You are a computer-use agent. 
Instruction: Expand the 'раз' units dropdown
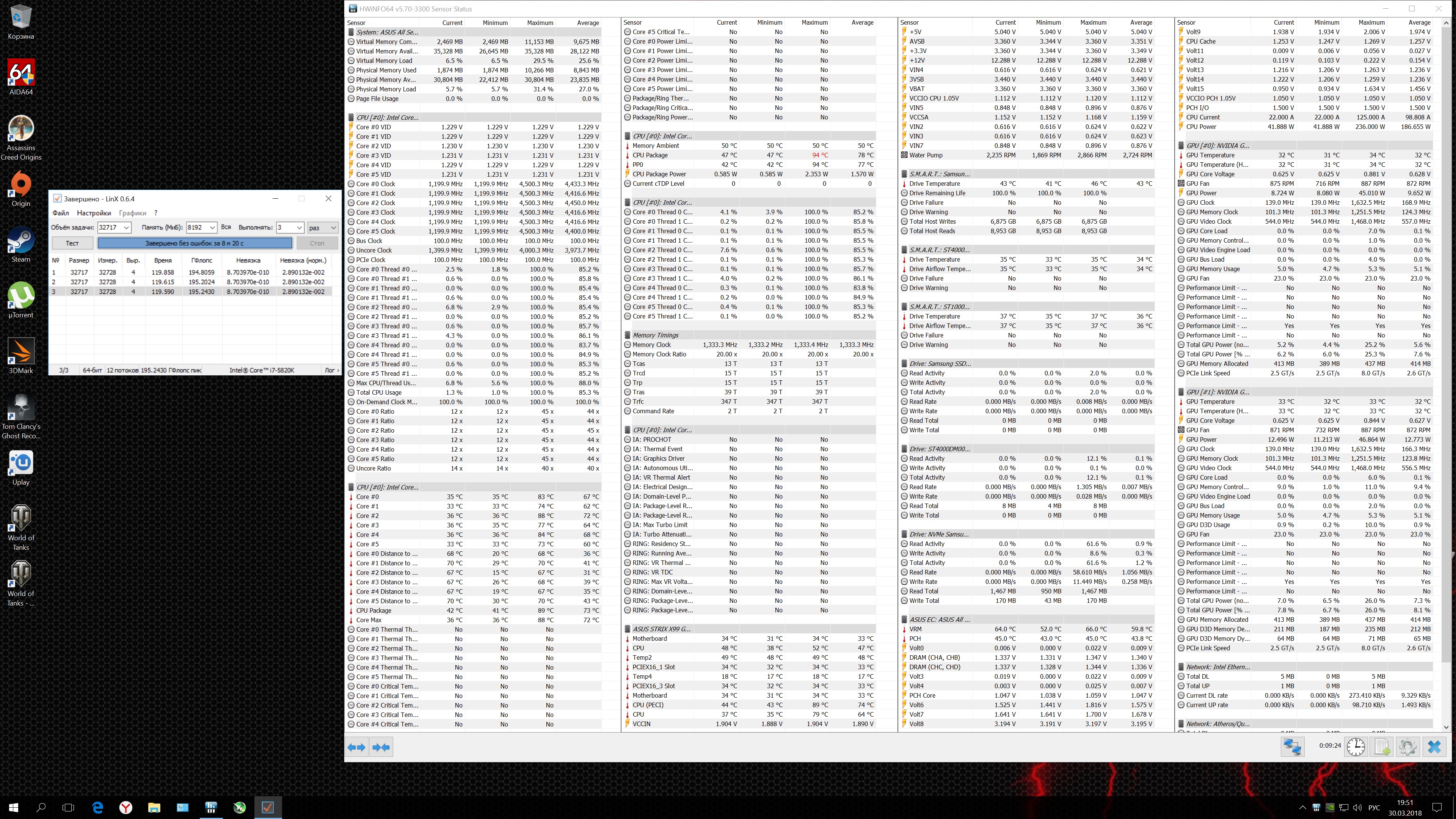[333, 227]
